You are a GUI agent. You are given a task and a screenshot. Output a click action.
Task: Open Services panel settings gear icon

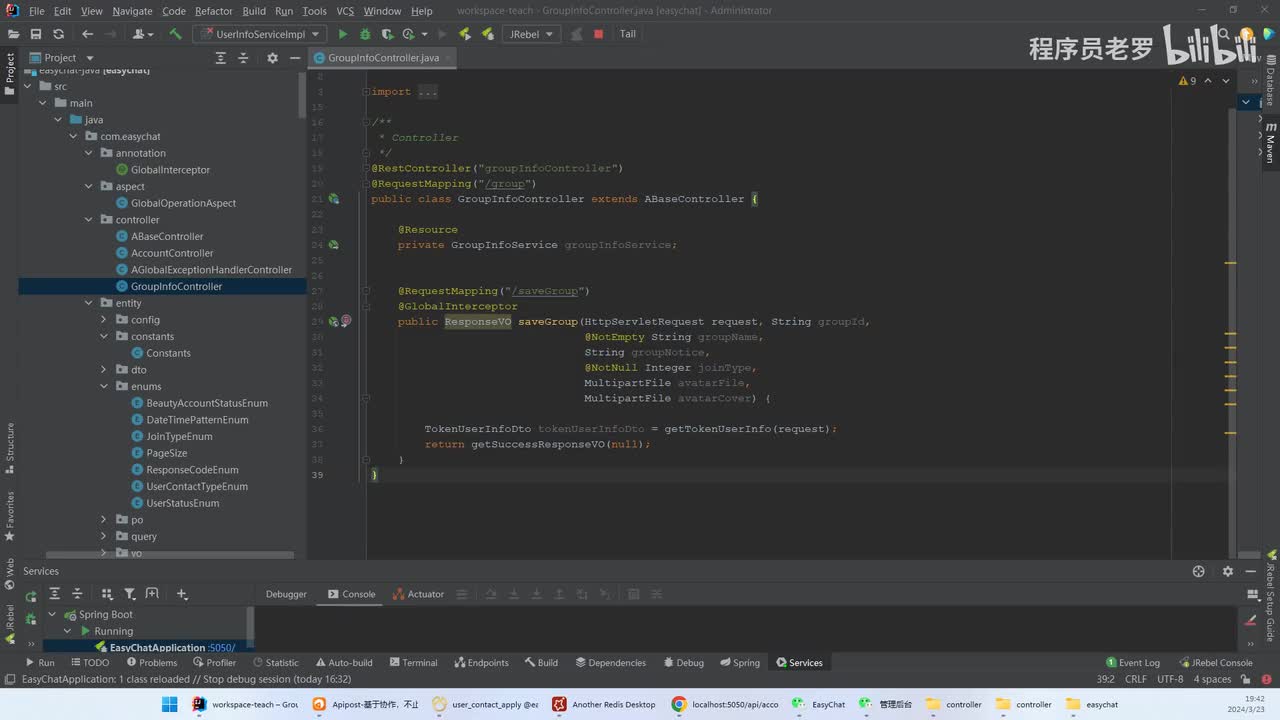point(1227,571)
